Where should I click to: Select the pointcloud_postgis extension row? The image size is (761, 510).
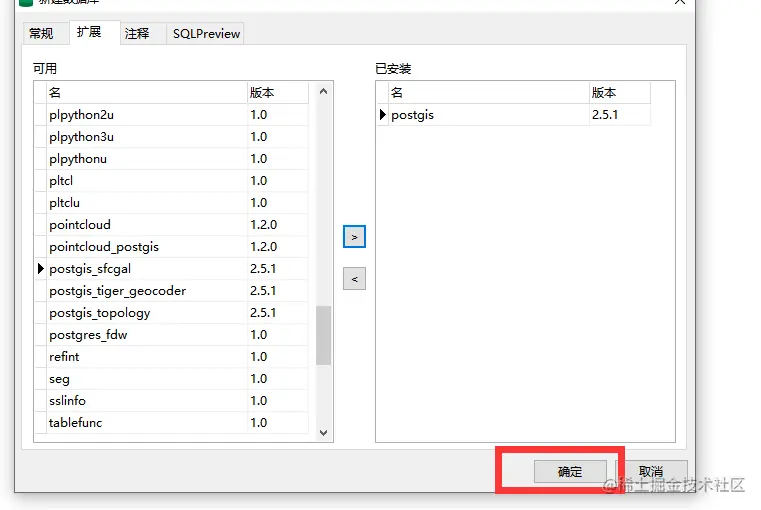[171, 247]
